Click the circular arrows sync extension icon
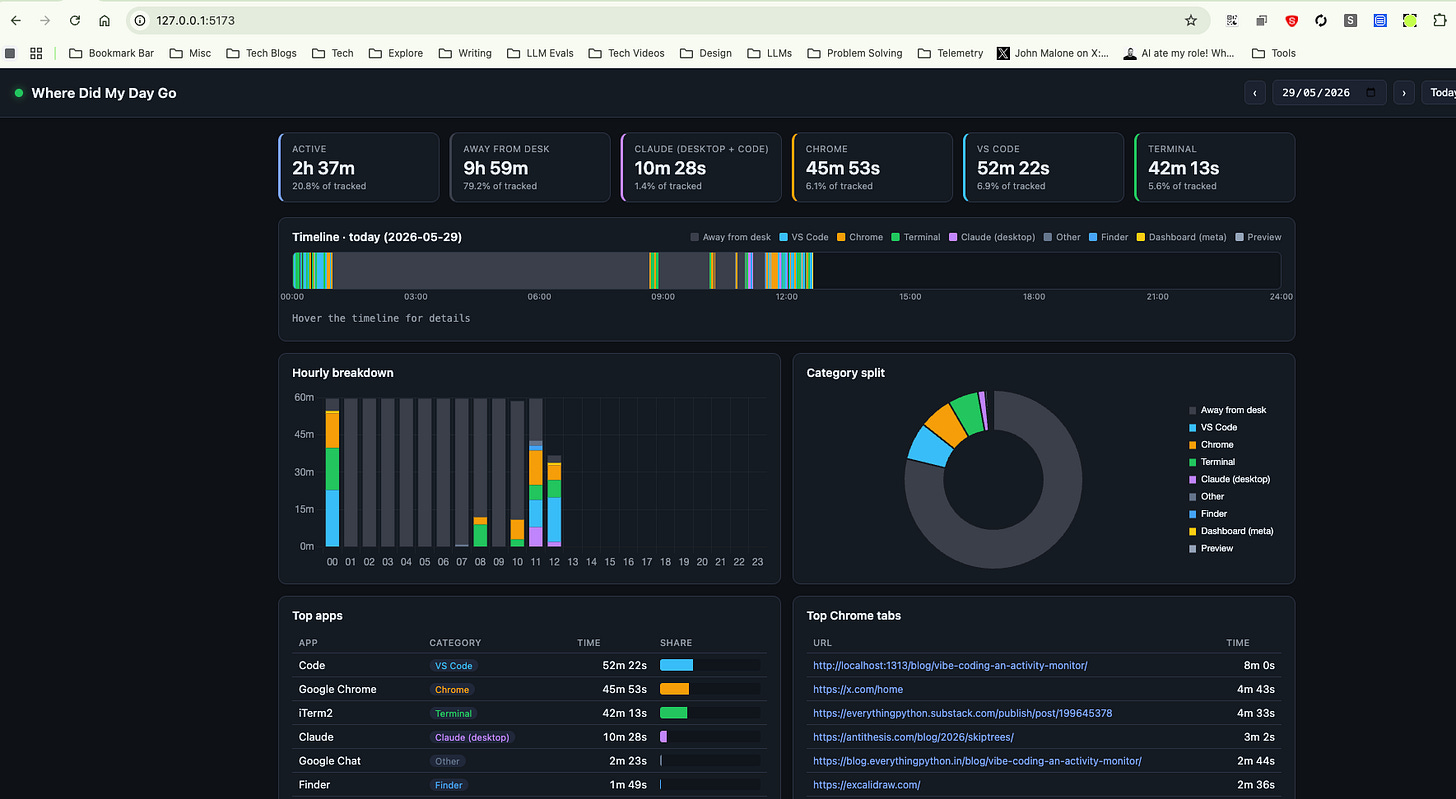 1321,20
